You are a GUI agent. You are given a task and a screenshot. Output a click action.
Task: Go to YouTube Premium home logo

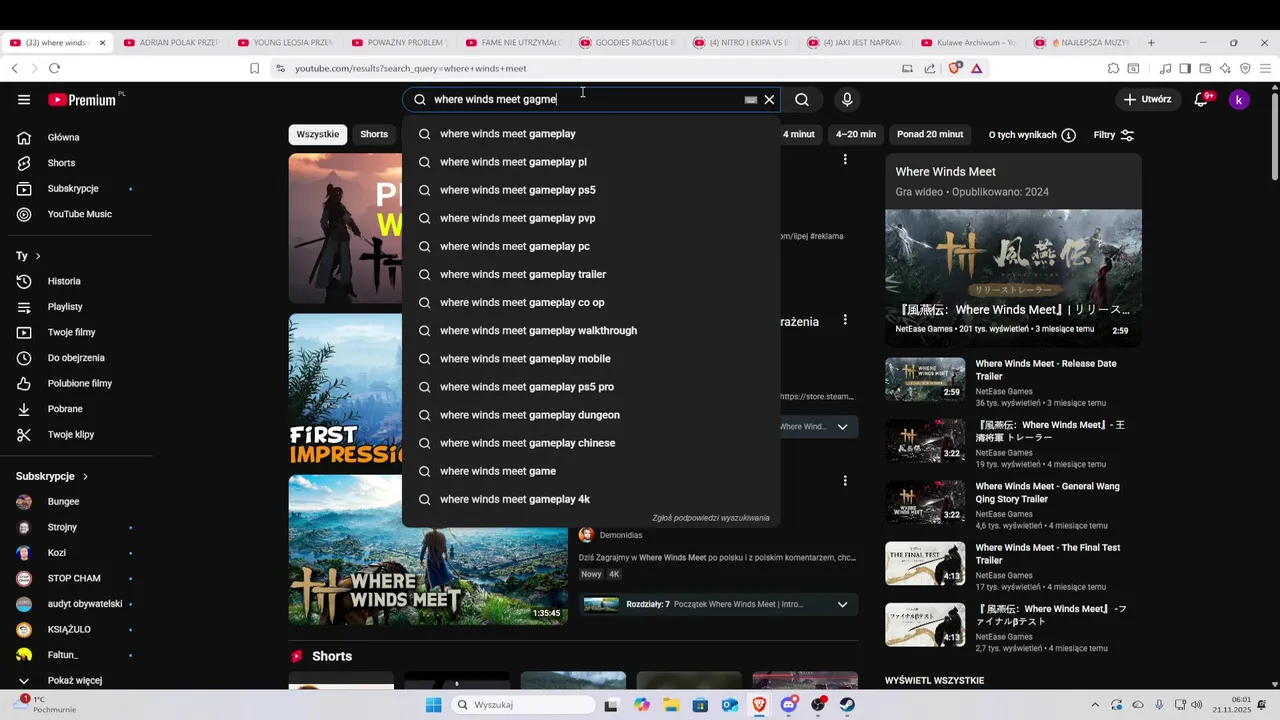click(x=84, y=99)
